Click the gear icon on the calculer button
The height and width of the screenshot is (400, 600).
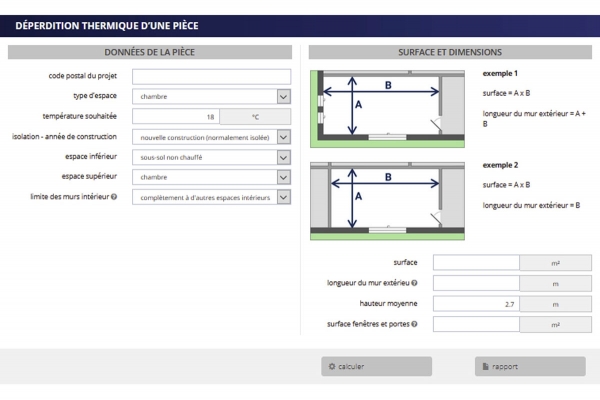(x=332, y=366)
